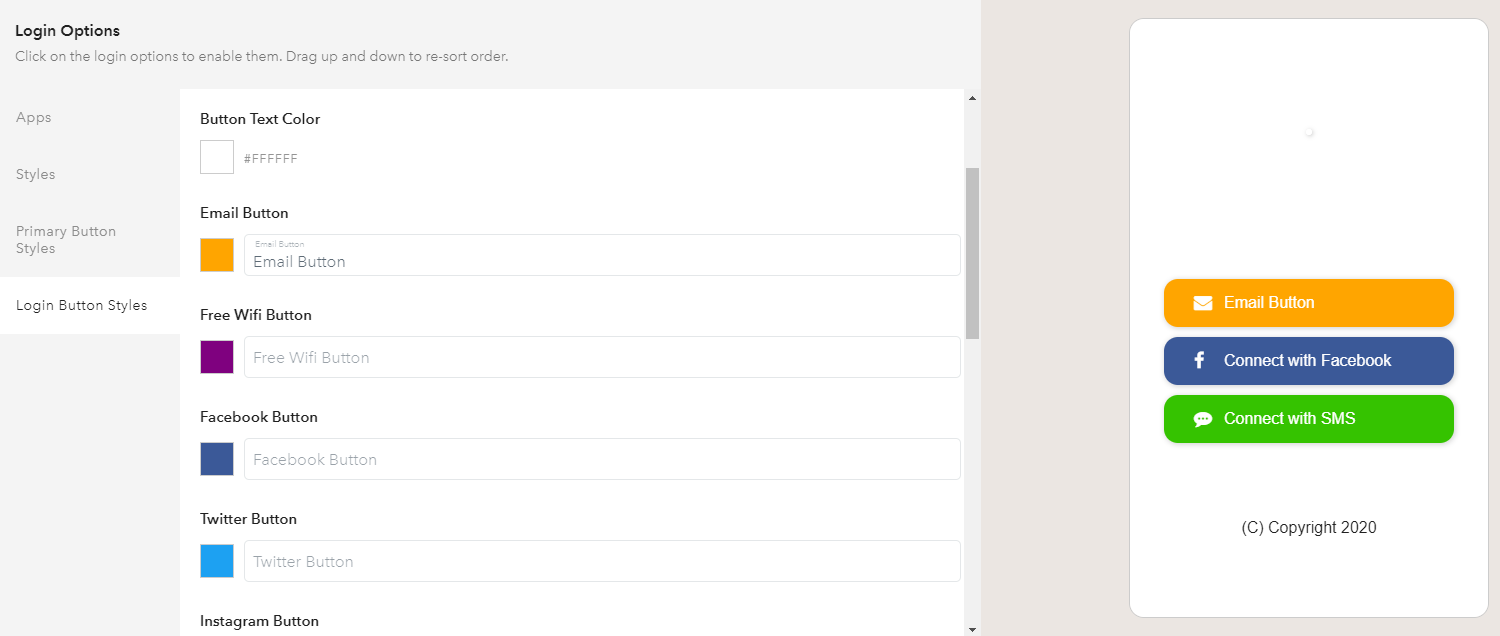Pick the orange Email Button color swatch
This screenshot has height=636, width=1500.
click(x=217, y=255)
